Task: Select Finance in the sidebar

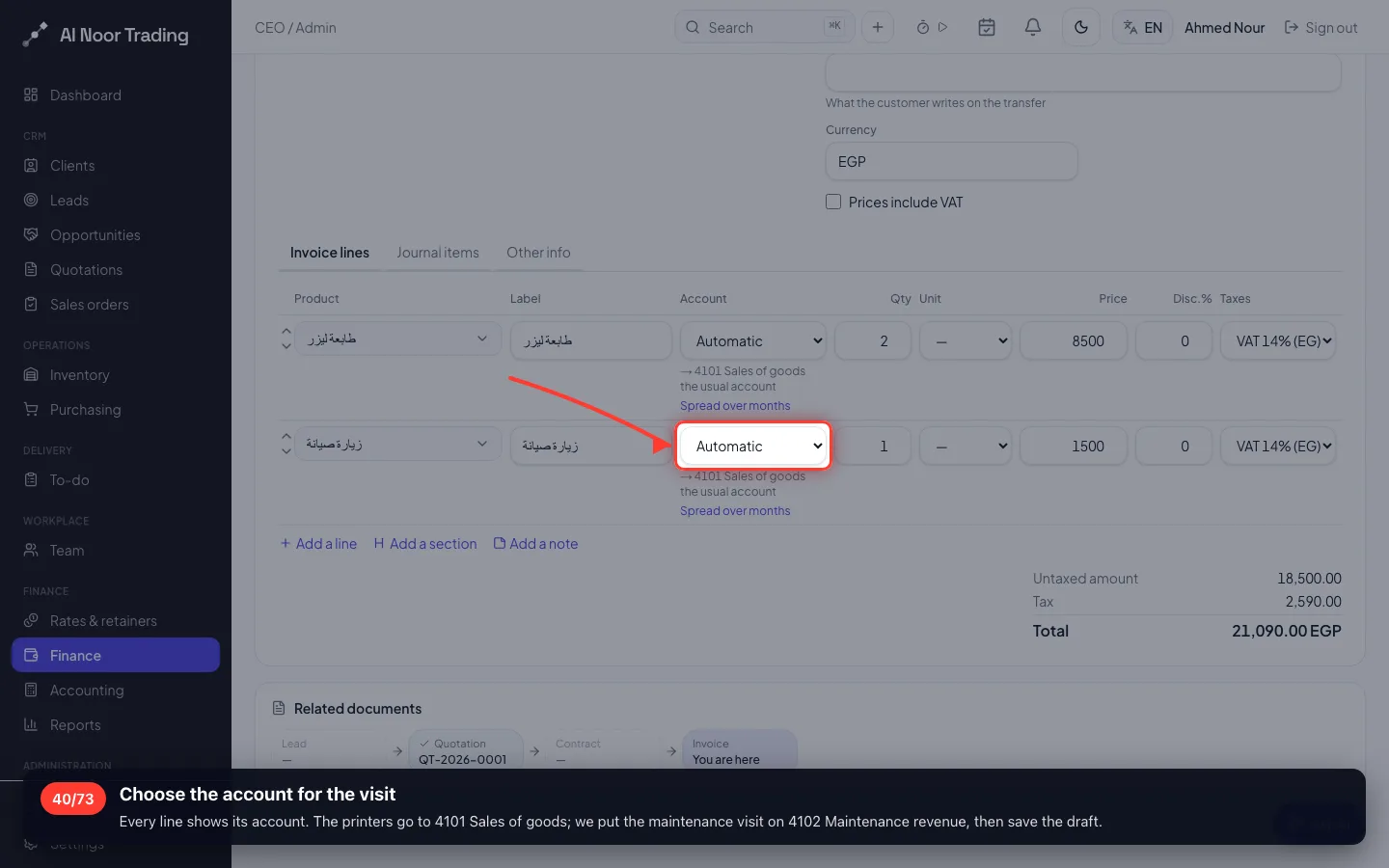Action: tap(116, 656)
